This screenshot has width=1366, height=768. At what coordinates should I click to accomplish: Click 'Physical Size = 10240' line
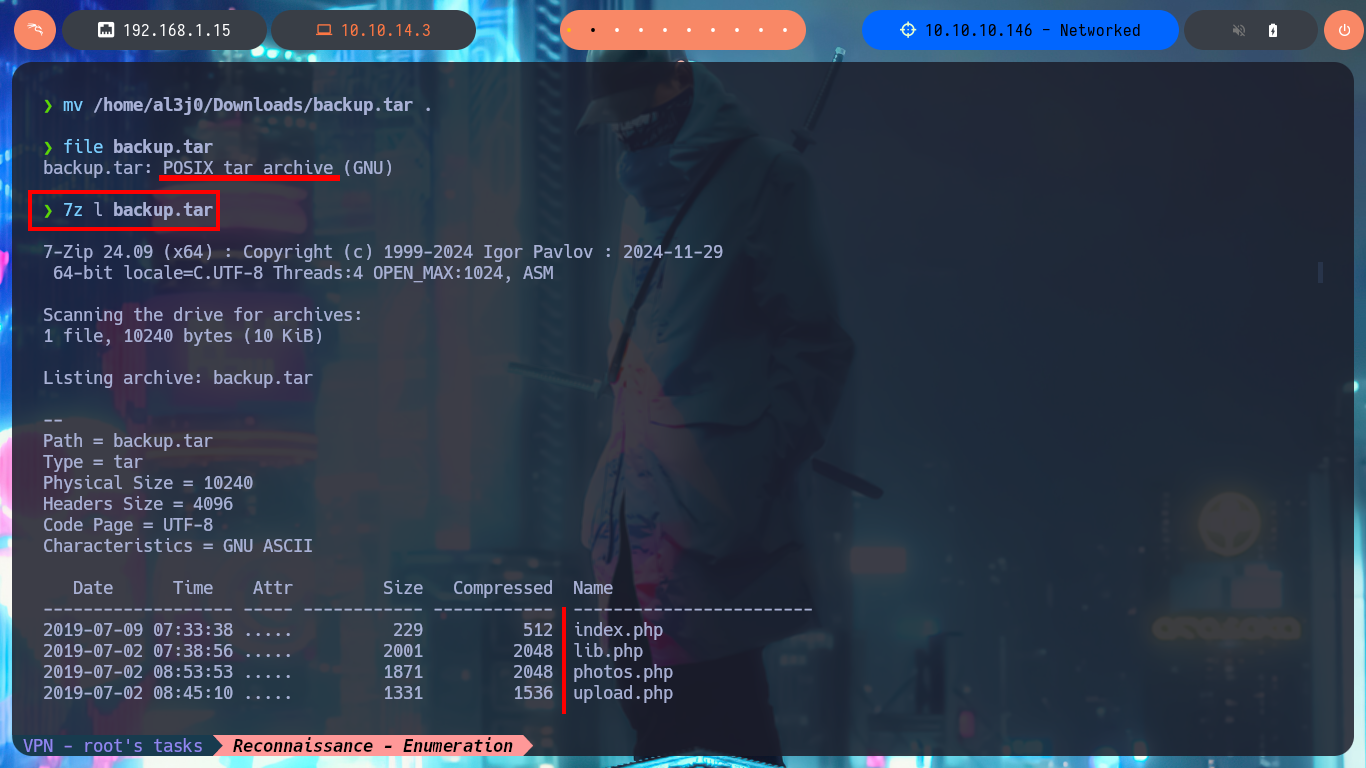(x=148, y=483)
